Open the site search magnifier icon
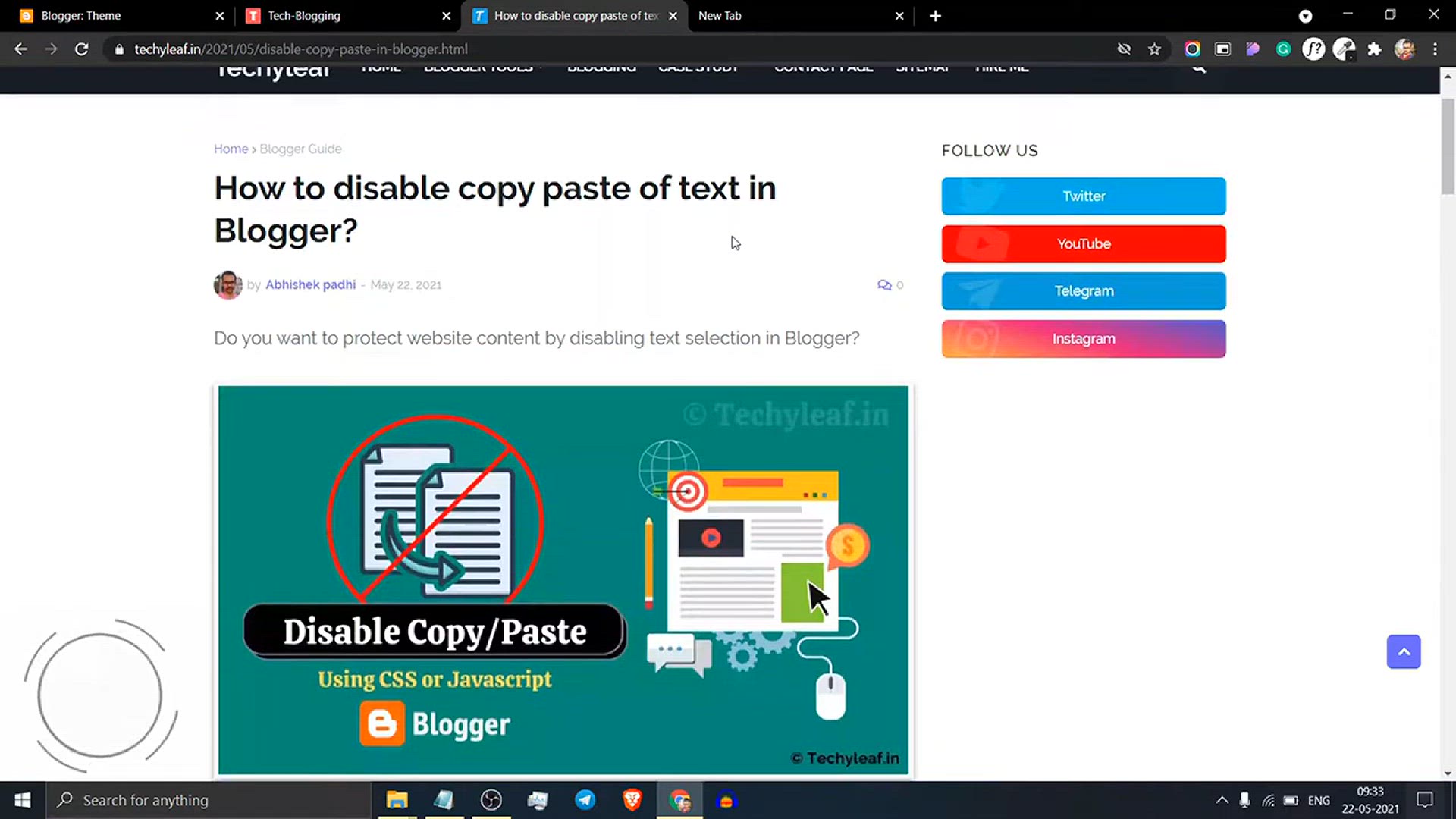This screenshot has height=819, width=1456. coord(1198,69)
